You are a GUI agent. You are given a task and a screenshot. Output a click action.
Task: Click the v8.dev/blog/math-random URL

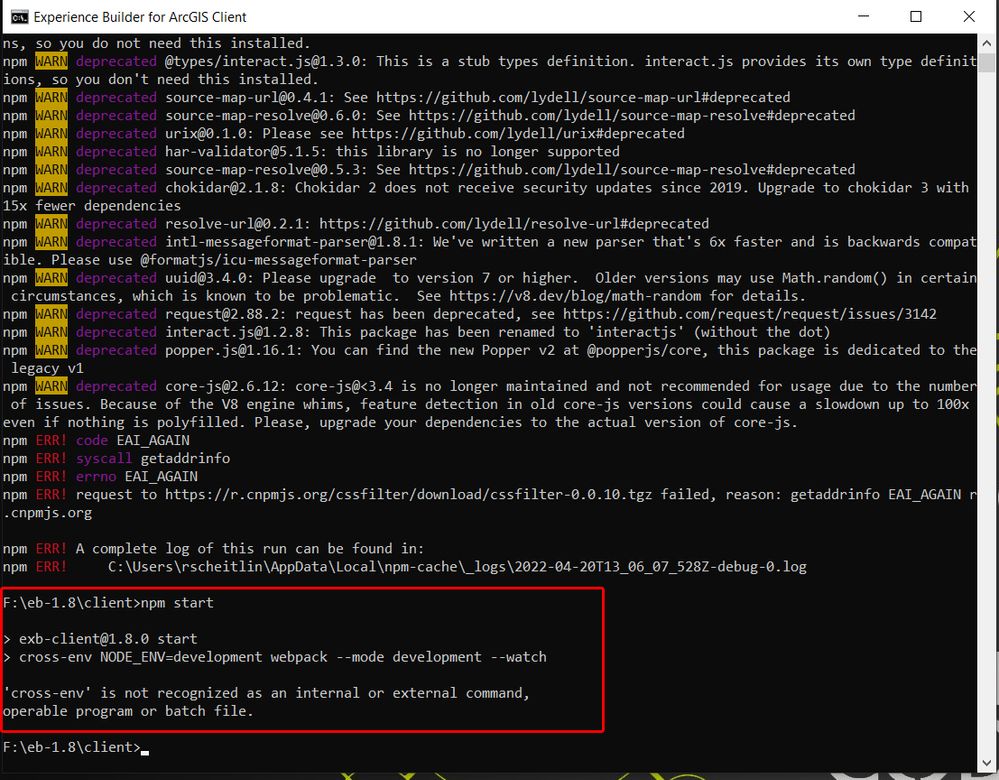click(575, 296)
